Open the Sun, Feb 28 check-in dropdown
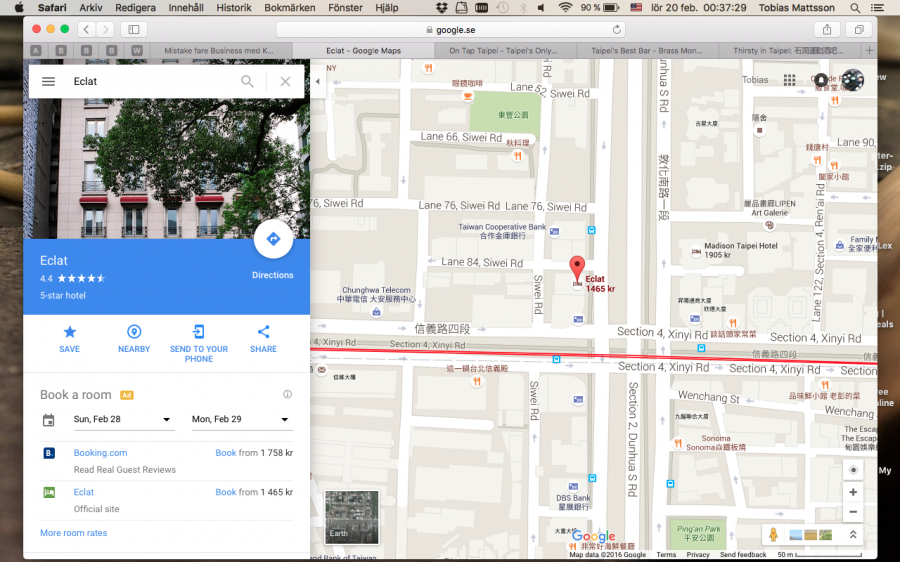 pyautogui.click(x=124, y=420)
